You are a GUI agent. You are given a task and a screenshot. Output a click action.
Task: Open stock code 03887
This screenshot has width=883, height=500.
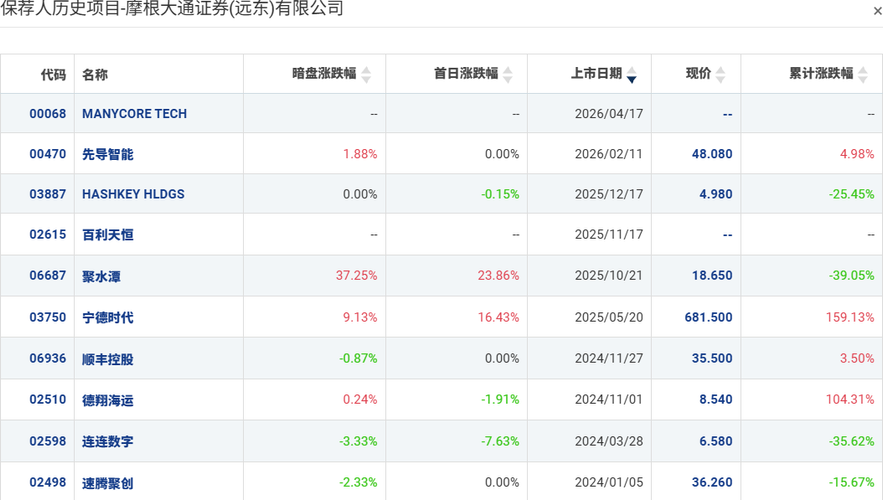click(48, 194)
